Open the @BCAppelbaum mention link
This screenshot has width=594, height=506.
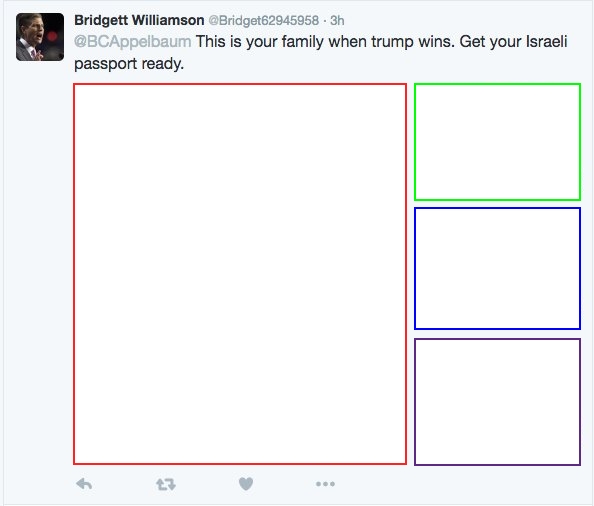tap(133, 42)
